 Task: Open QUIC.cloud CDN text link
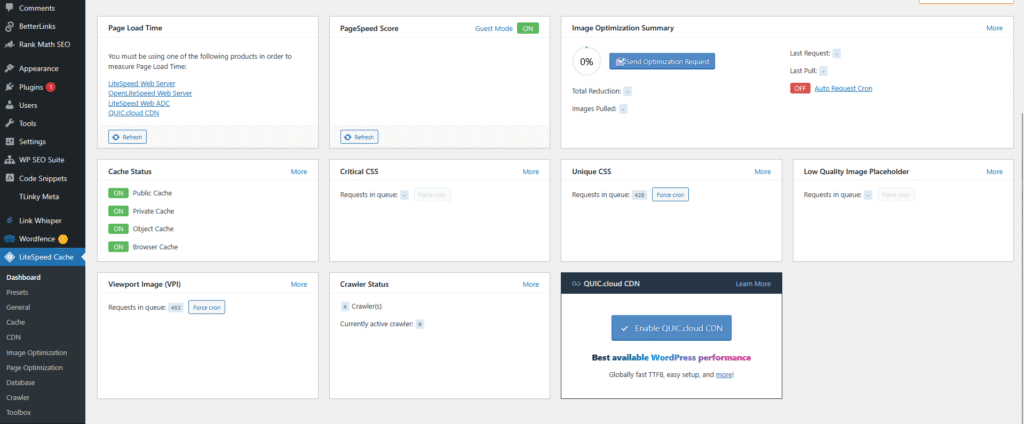(x=133, y=113)
